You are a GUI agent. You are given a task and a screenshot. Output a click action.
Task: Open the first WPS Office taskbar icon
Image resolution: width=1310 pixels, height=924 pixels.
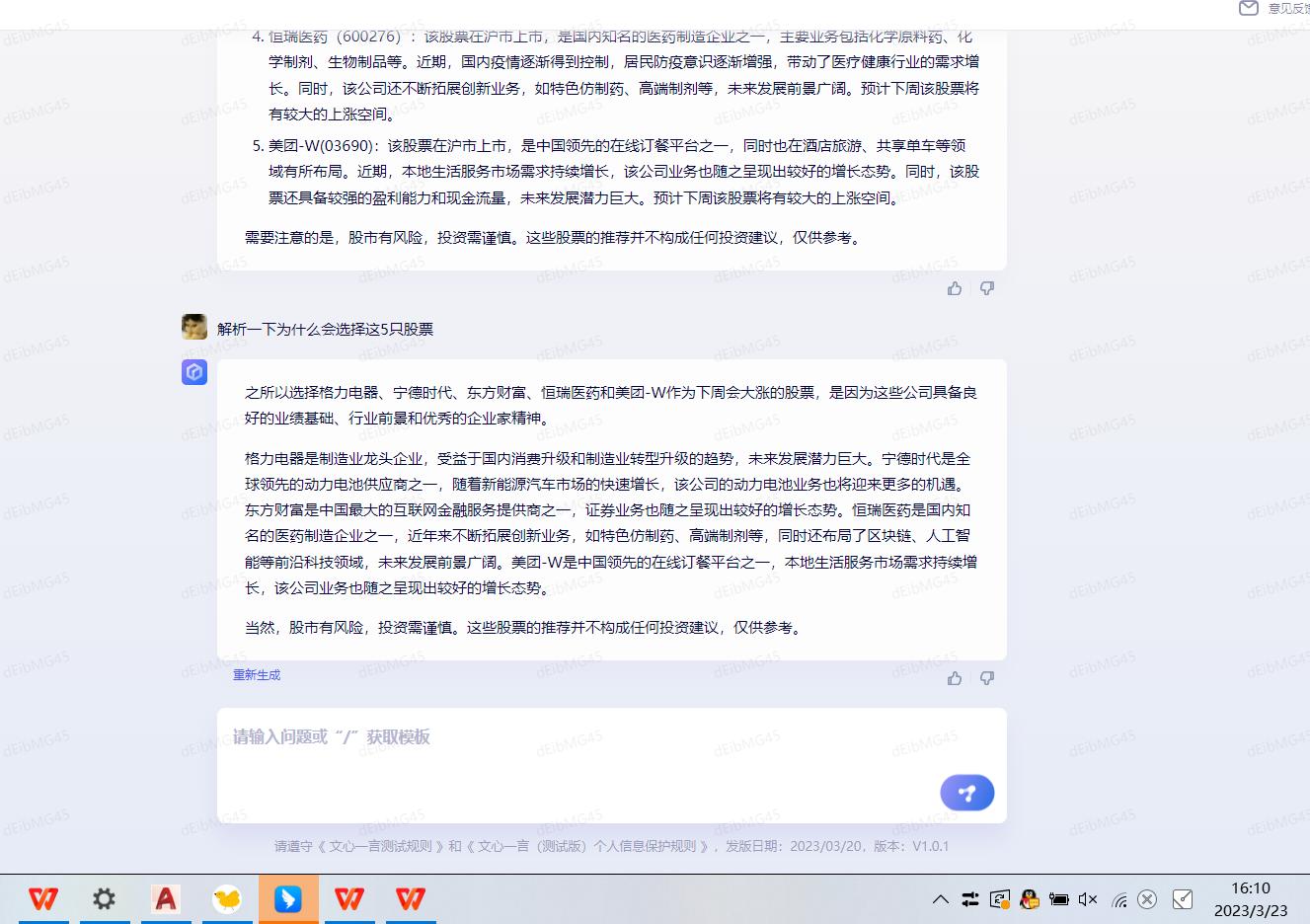[42, 899]
